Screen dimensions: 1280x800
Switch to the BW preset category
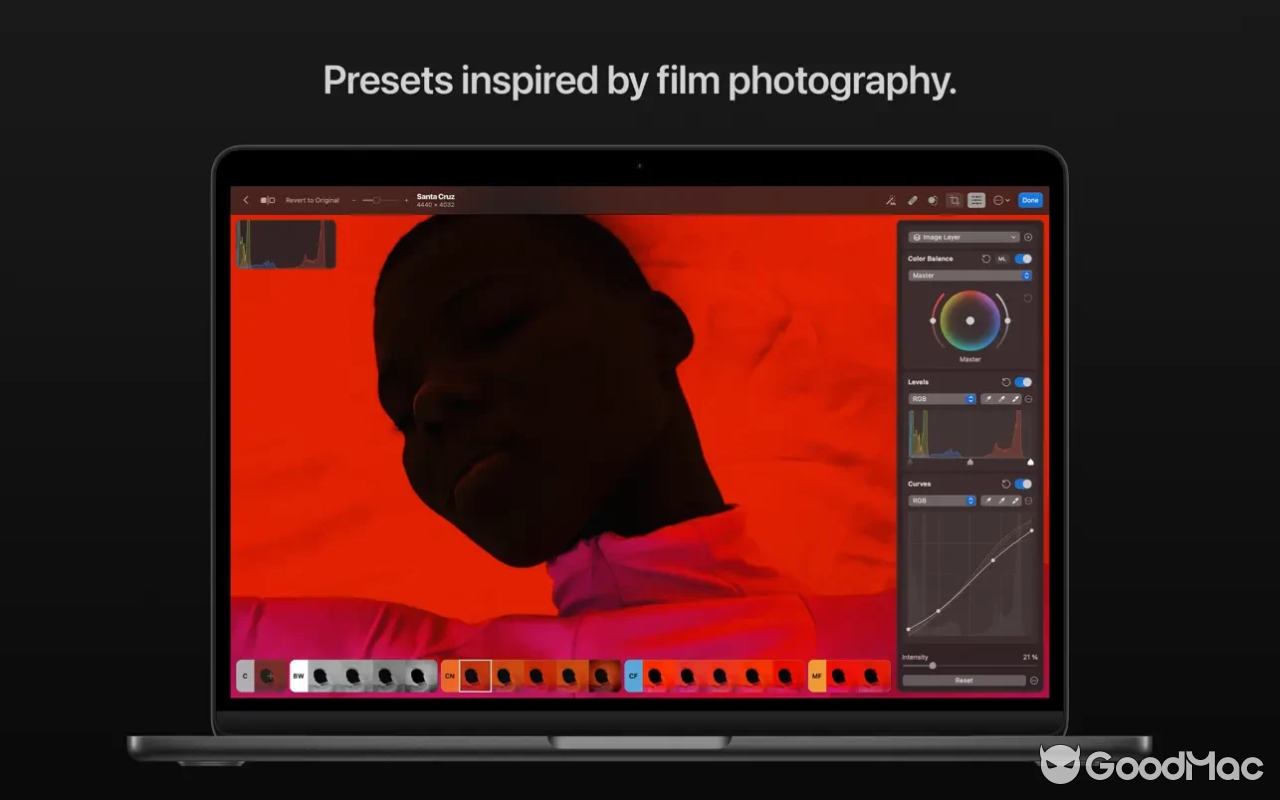pos(297,676)
